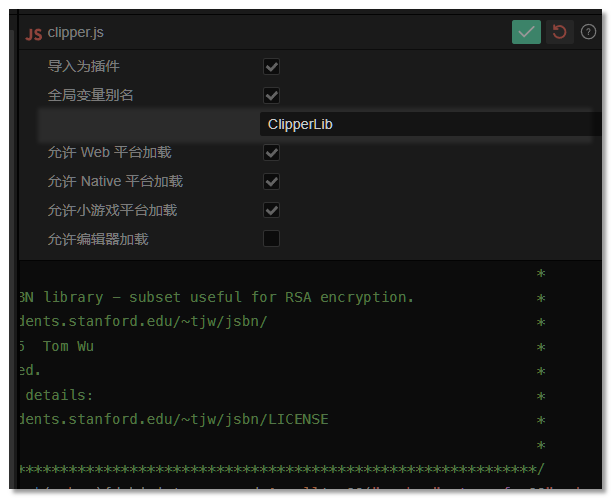Enable the 允许编辑器加载 checkbox

[271, 239]
